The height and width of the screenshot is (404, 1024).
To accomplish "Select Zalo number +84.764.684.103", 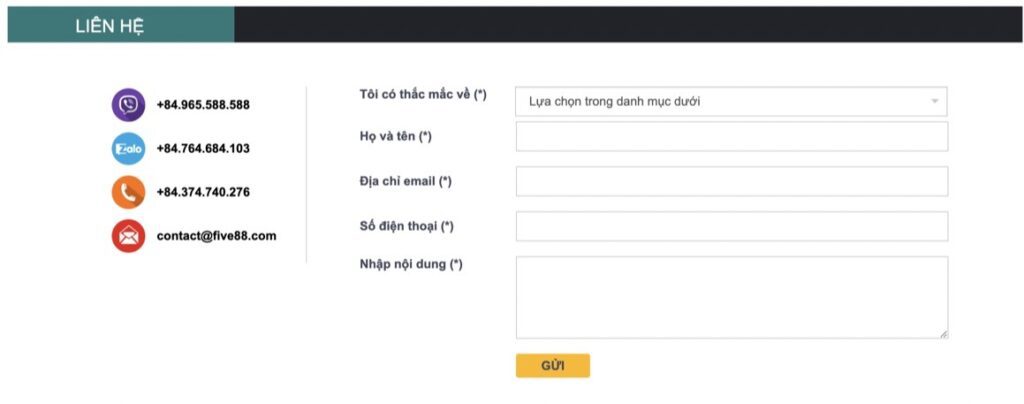I will pos(203,149).
